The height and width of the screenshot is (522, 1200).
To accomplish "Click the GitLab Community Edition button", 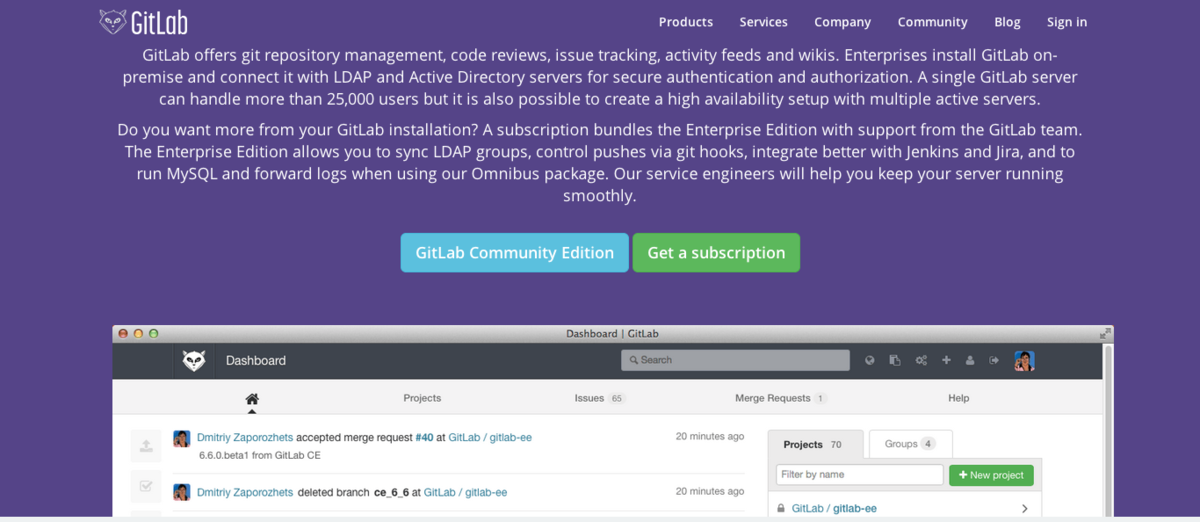I will [515, 253].
